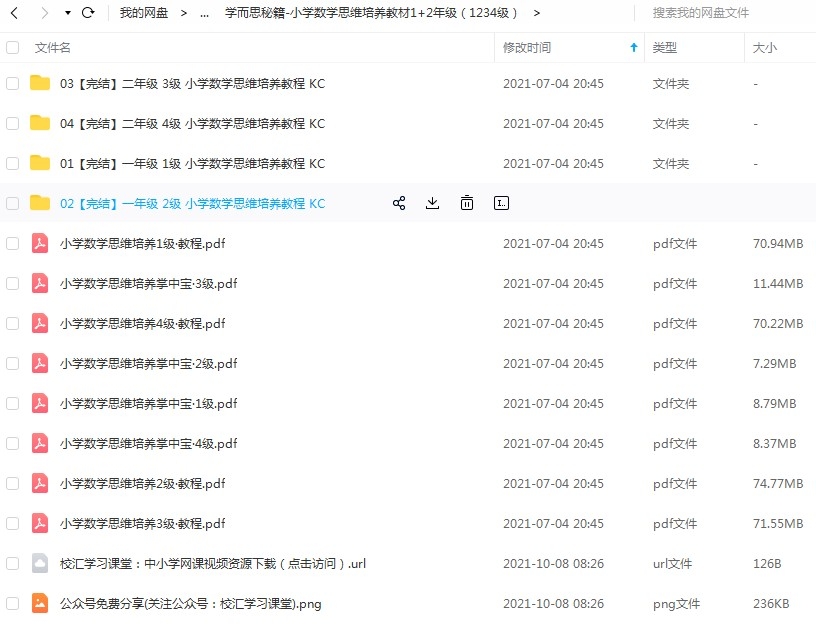Click PDF icon of 掌中宝·3级.pdf
This screenshot has height=627, width=816.
pyautogui.click(x=40, y=283)
